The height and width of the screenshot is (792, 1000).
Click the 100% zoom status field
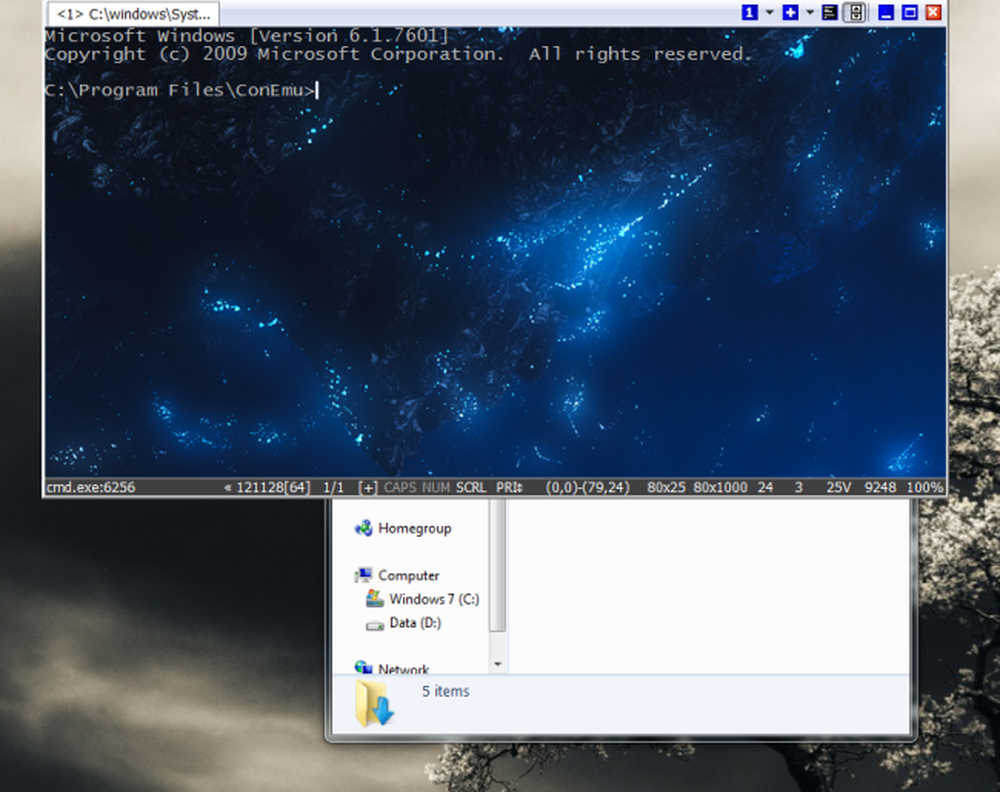[x=924, y=488]
